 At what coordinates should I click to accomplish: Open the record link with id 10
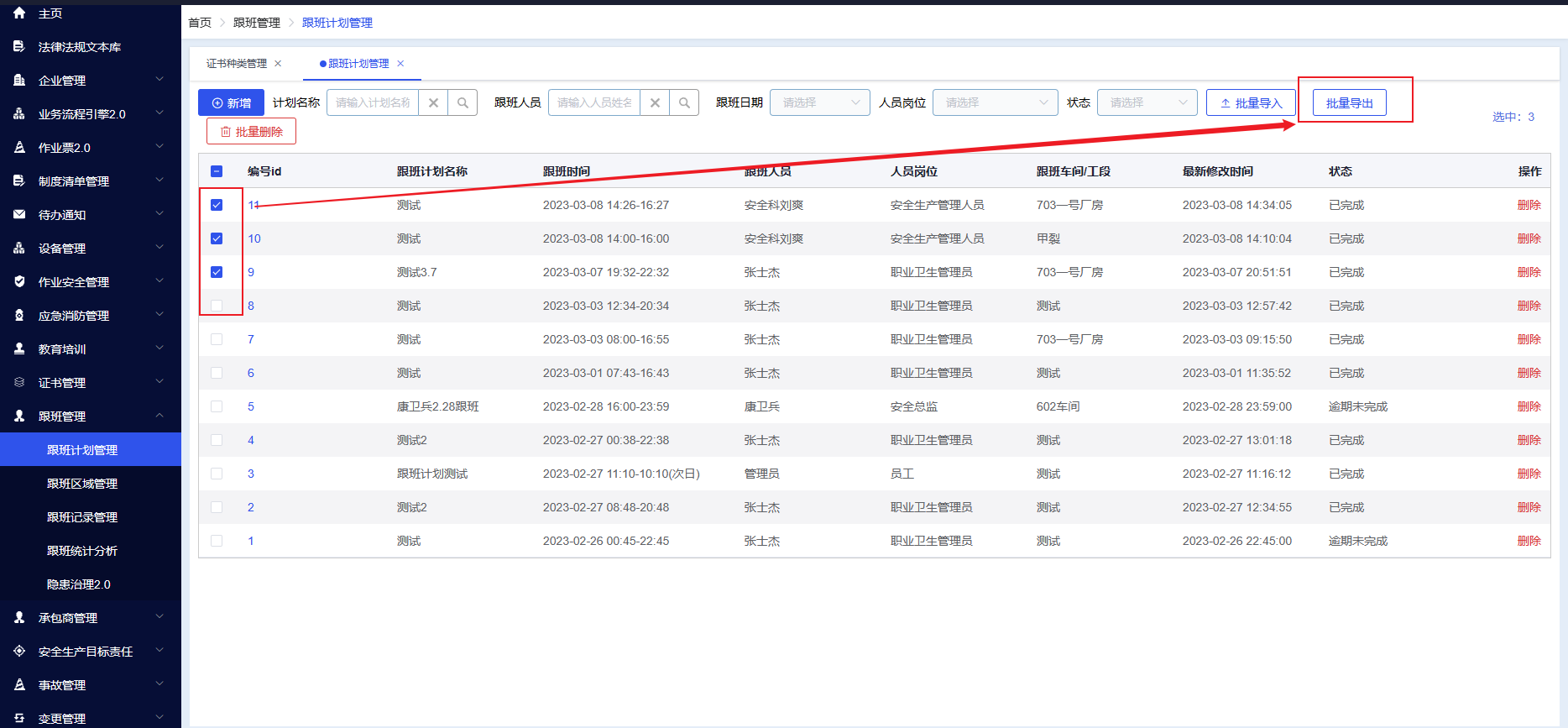[254, 238]
